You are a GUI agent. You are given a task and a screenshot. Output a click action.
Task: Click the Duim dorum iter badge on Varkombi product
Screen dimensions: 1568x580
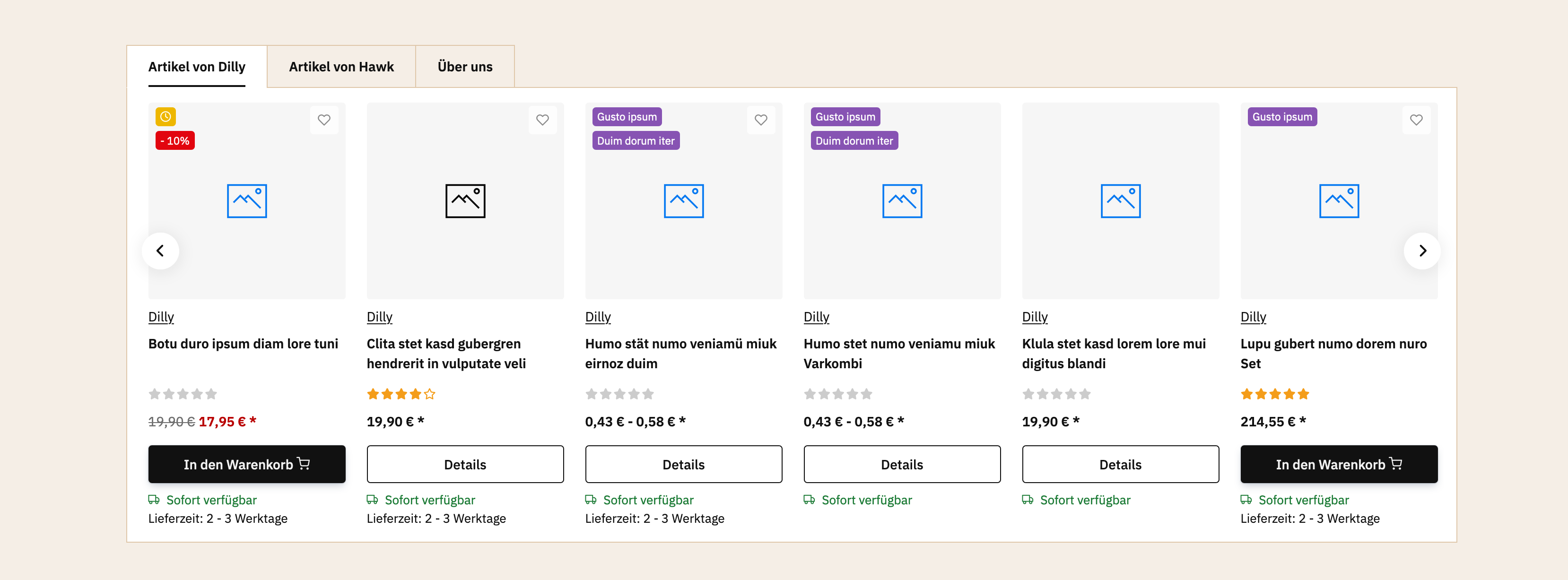854,140
